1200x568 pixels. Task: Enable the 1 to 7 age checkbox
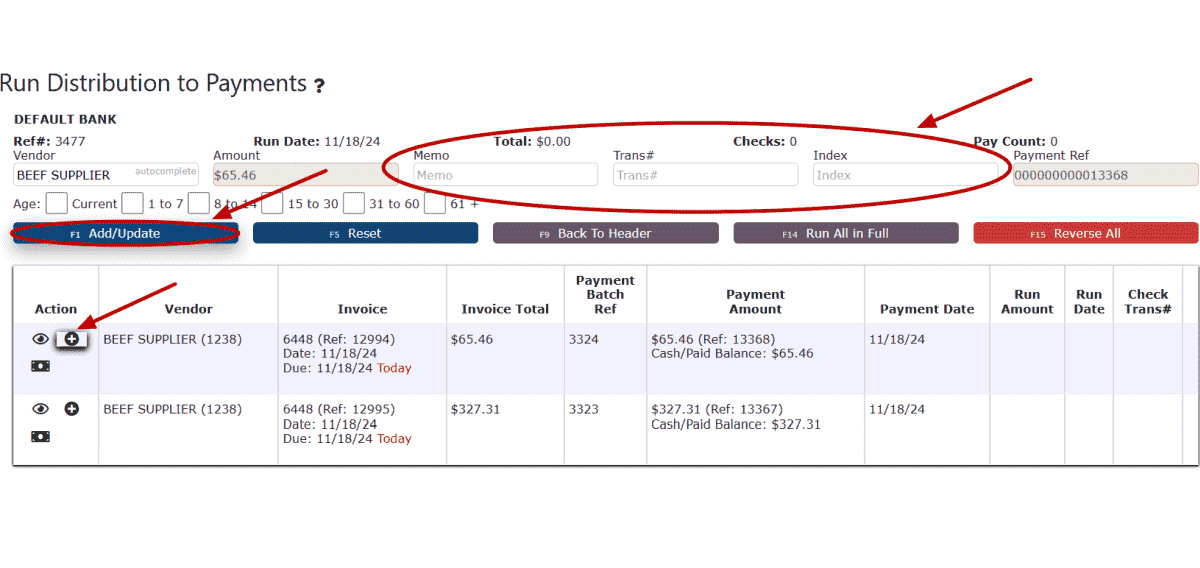pyautogui.click(x=133, y=203)
